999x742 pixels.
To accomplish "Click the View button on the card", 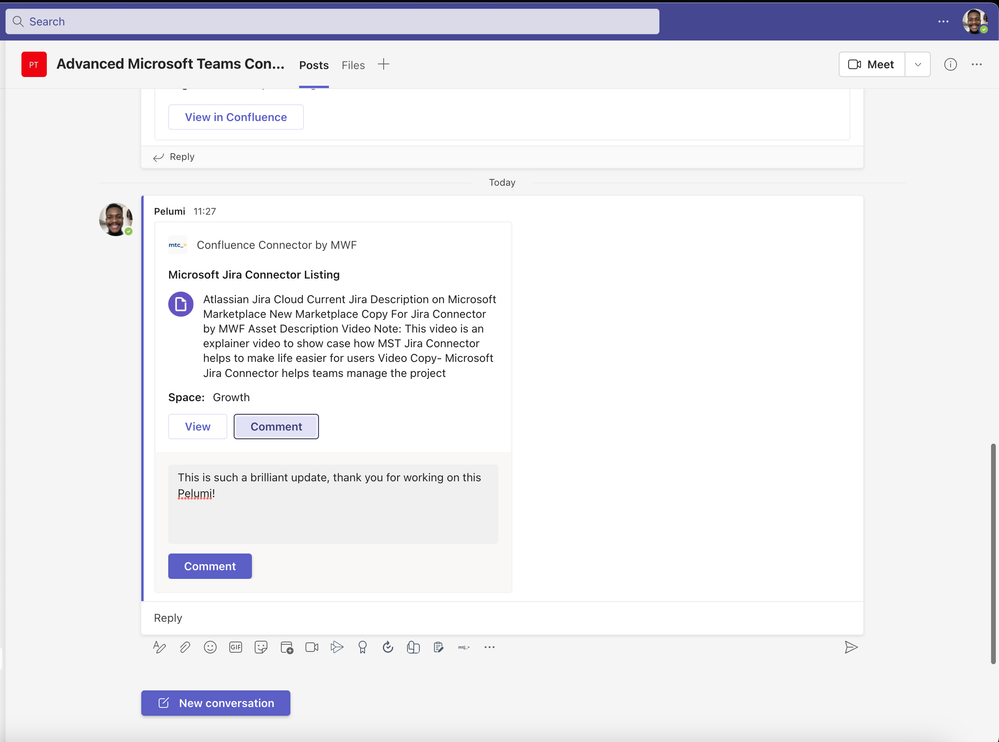I will [198, 427].
